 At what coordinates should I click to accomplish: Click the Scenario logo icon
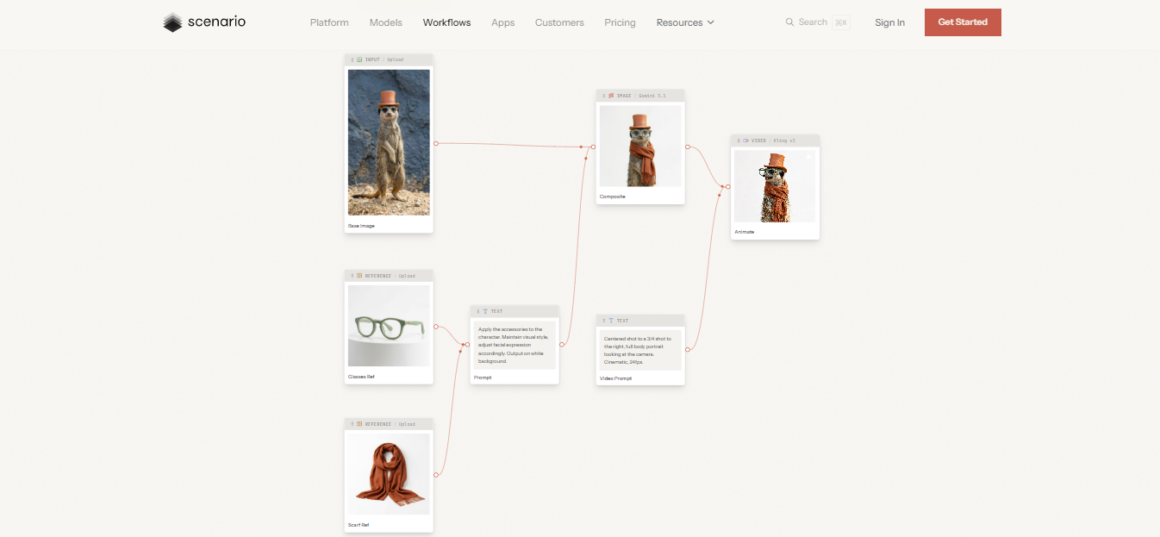coord(172,22)
